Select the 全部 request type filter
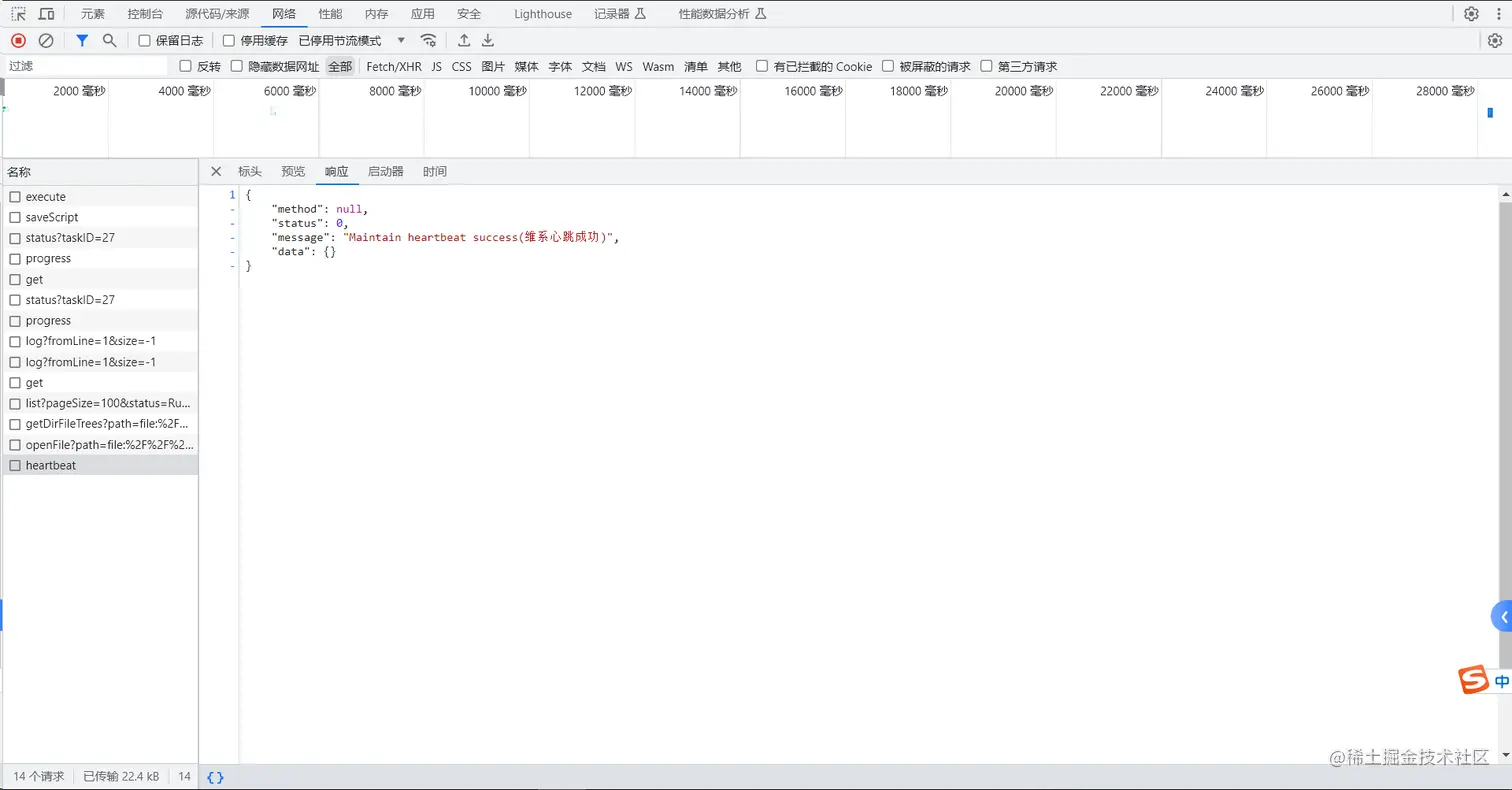The height and width of the screenshot is (790, 1512). (x=340, y=66)
